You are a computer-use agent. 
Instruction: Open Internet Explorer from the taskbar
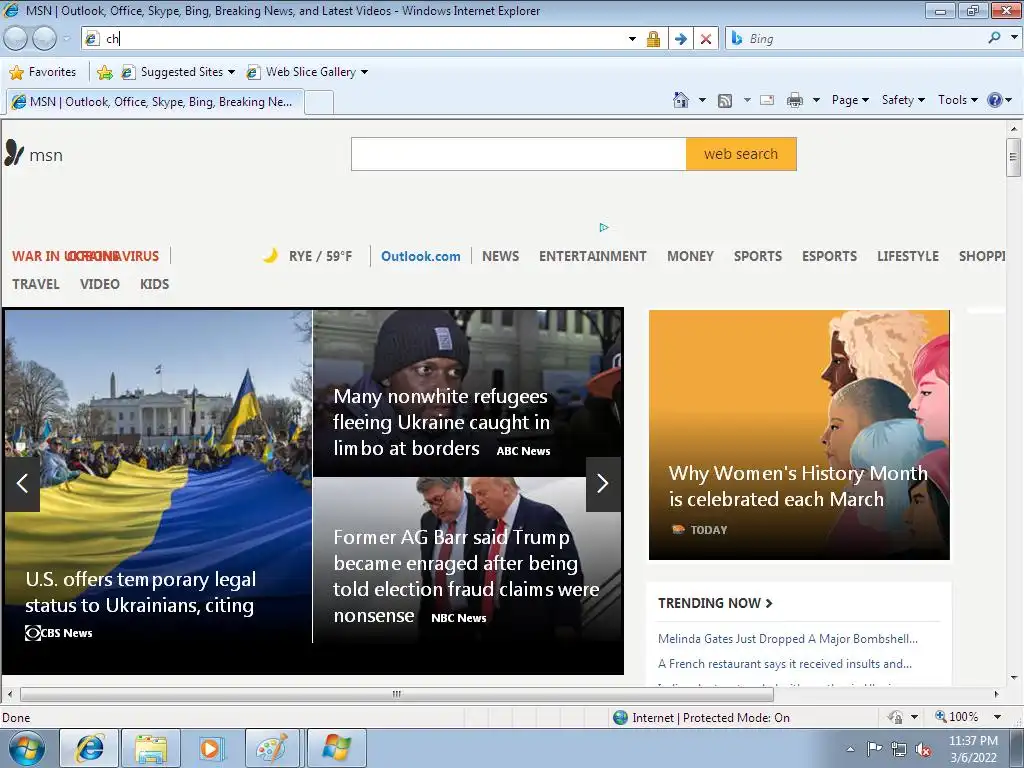tap(89, 748)
